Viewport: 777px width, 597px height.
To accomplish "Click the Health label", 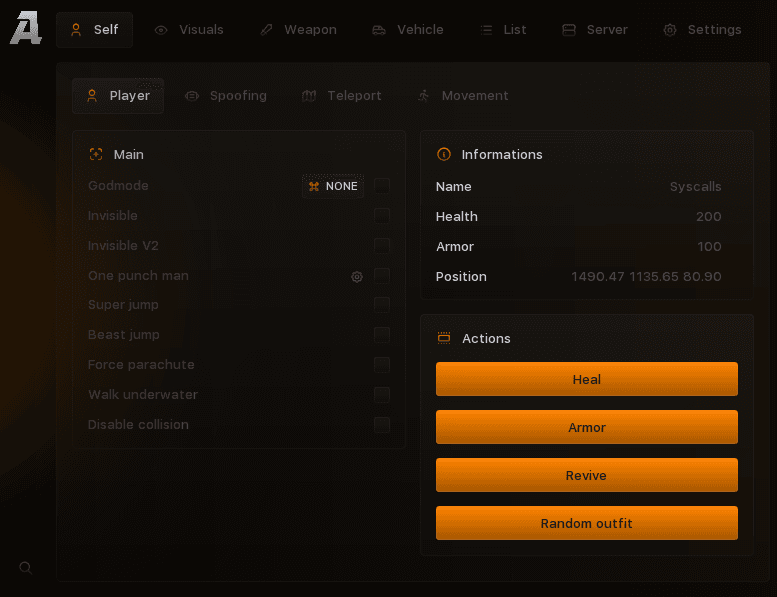I will tap(456, 217).
